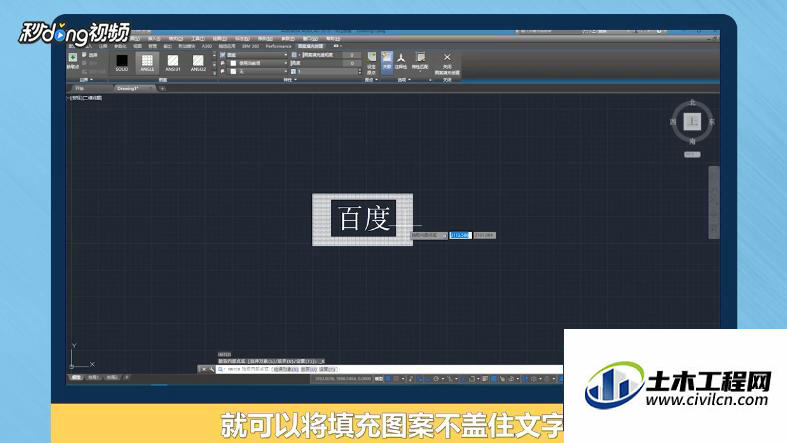Click the view label in drawing corner
This screenshot has height=443, width=787.
(85, 98)
